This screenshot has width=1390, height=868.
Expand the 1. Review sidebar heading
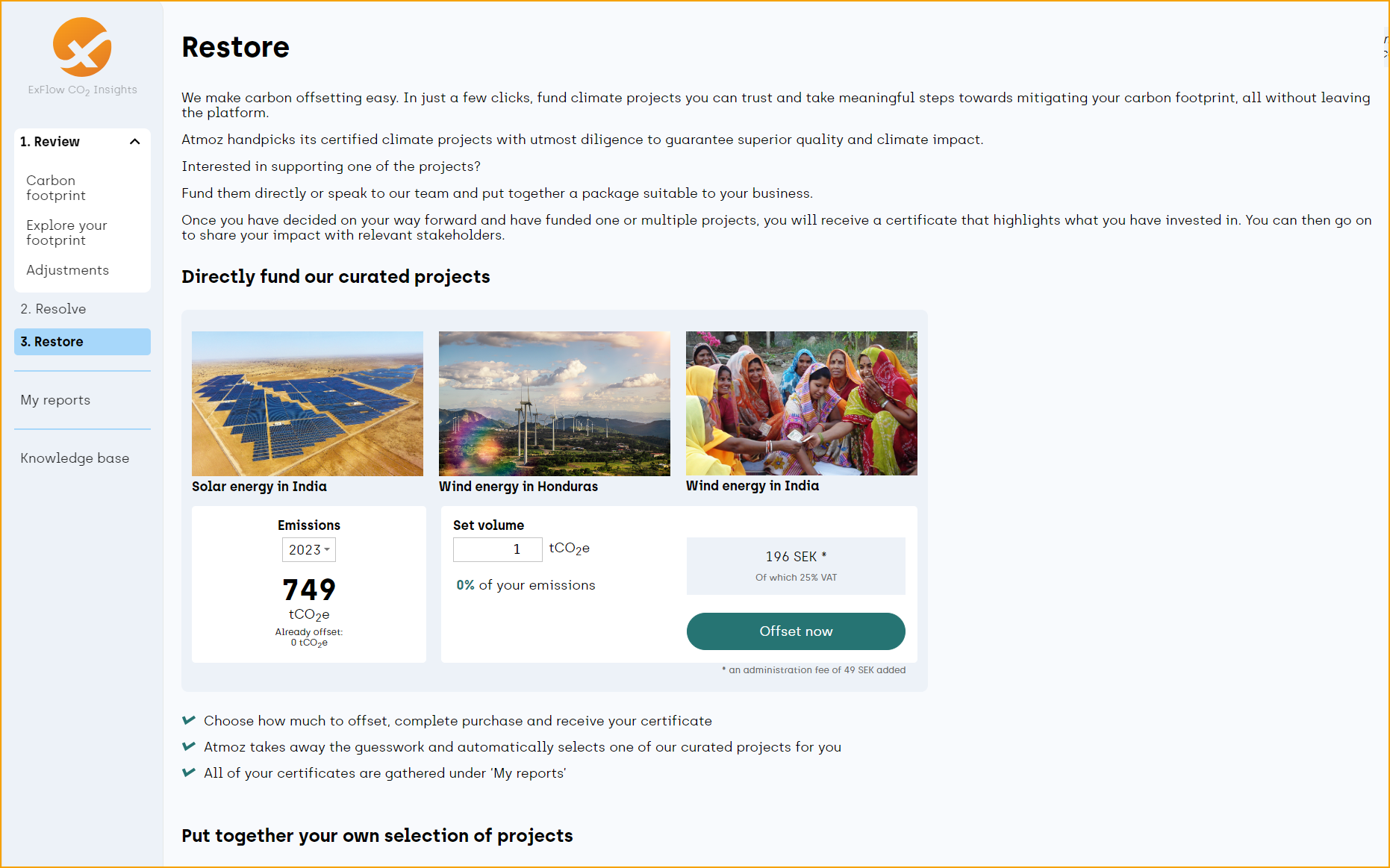(x=50, y=142)
